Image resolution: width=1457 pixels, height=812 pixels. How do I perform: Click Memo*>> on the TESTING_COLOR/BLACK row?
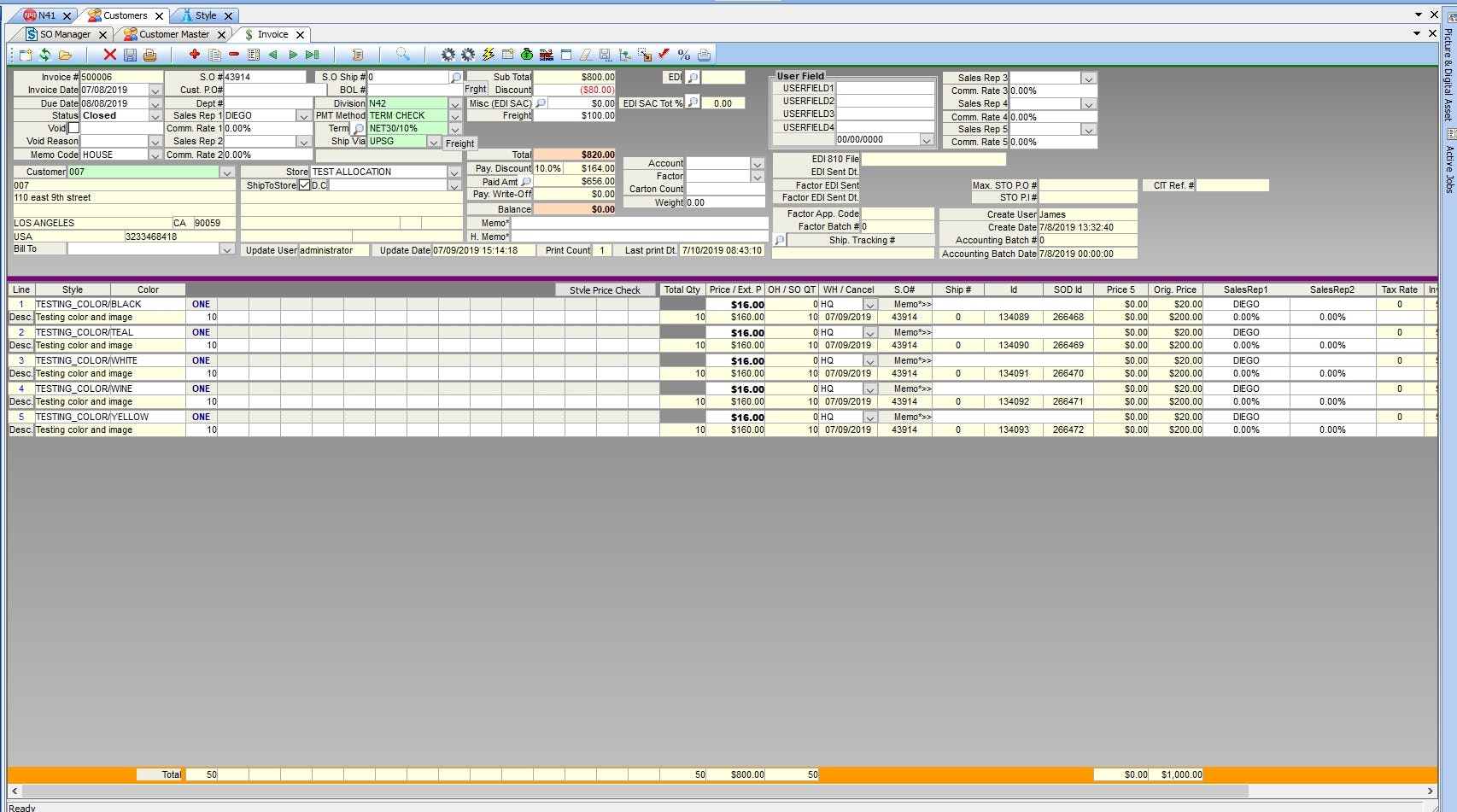click(912, 305)
